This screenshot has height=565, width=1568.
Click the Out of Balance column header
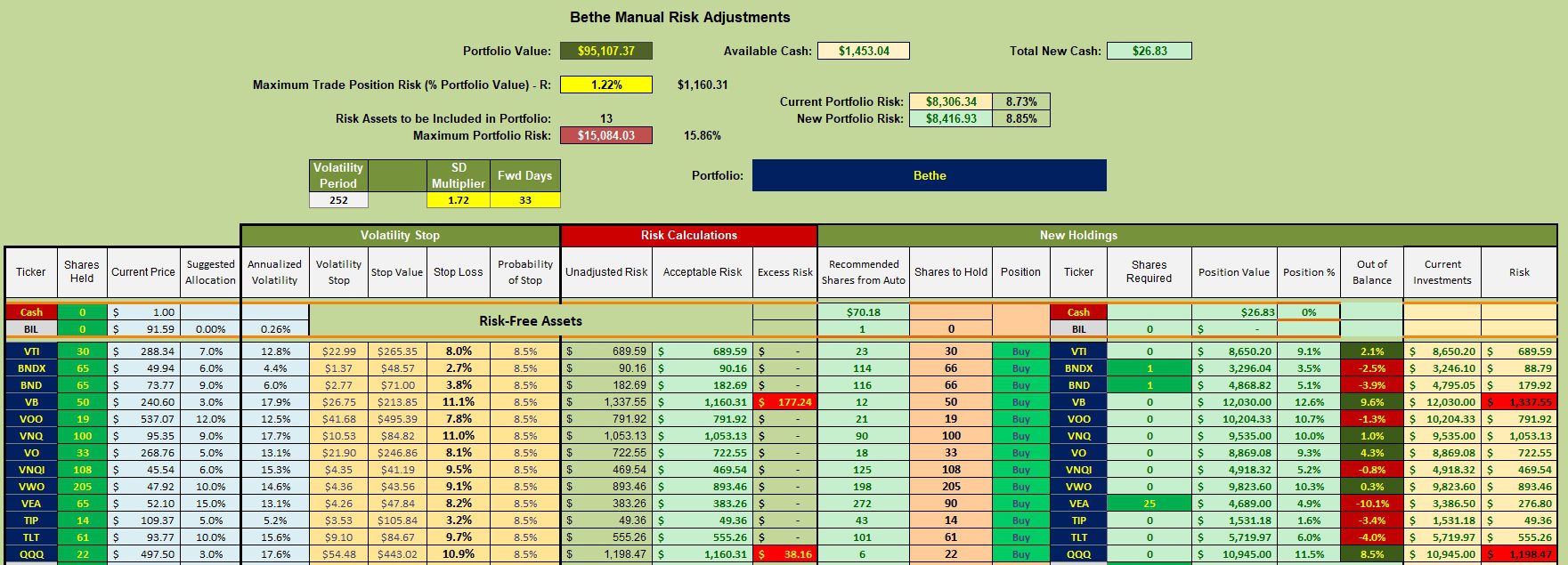1372,272
